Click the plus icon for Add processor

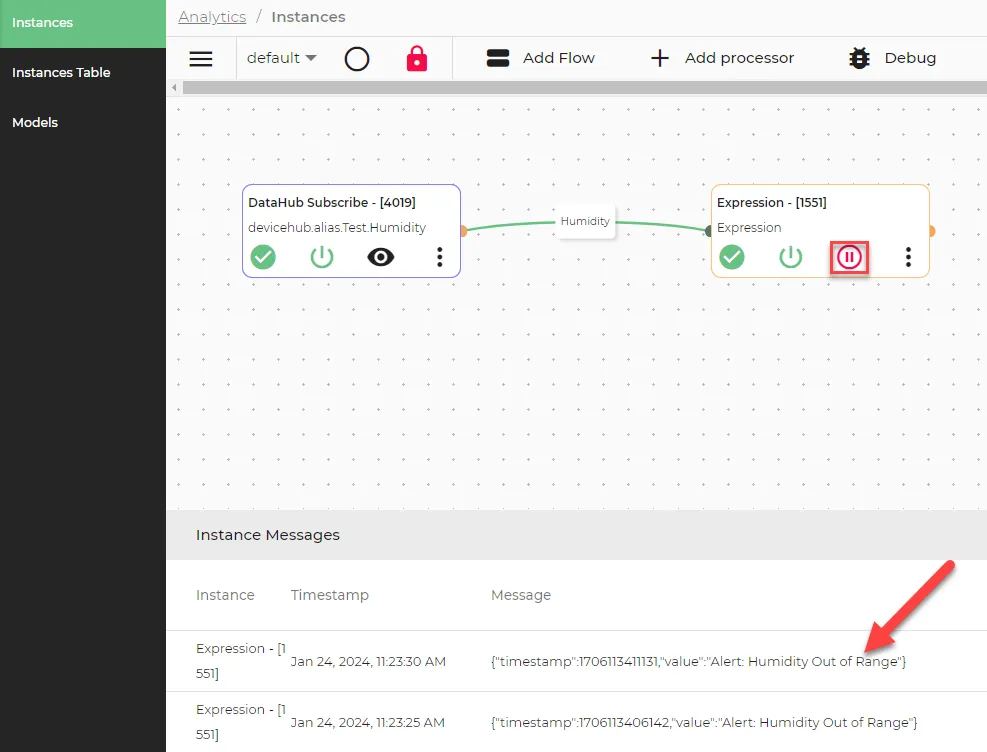click(x=660, y=58)
